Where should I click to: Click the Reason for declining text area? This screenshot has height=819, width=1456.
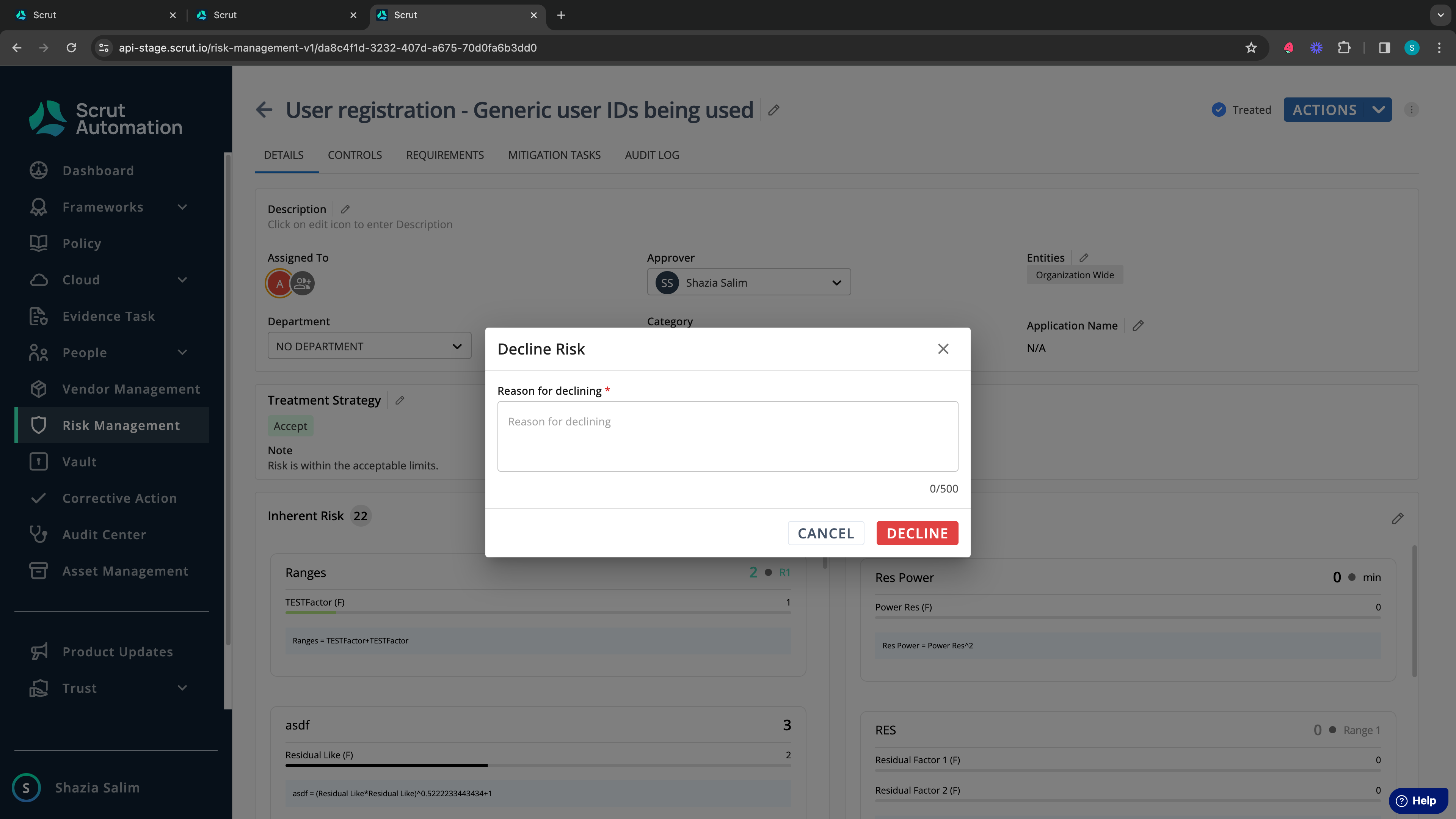coord(728,436)
